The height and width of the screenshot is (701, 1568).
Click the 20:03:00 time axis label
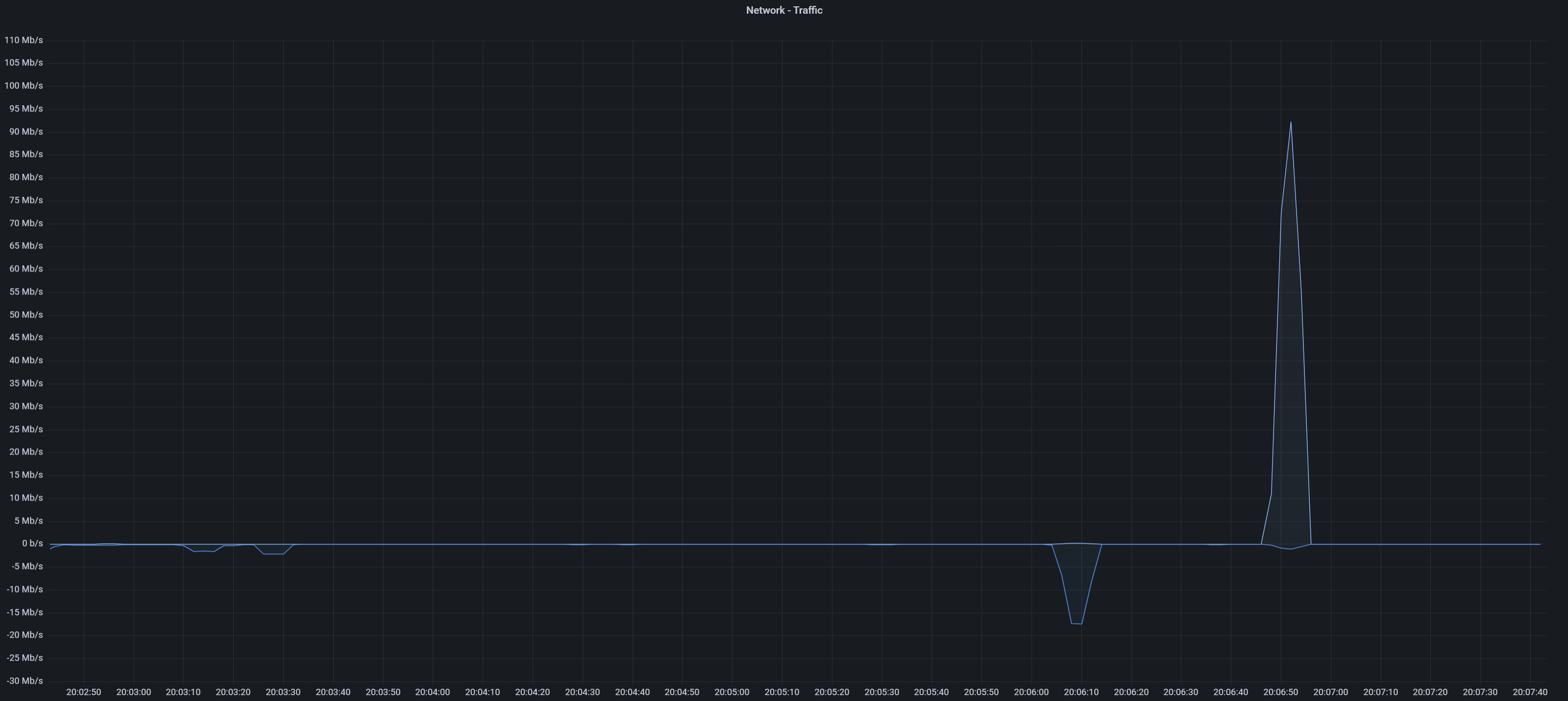click(134, 693)
